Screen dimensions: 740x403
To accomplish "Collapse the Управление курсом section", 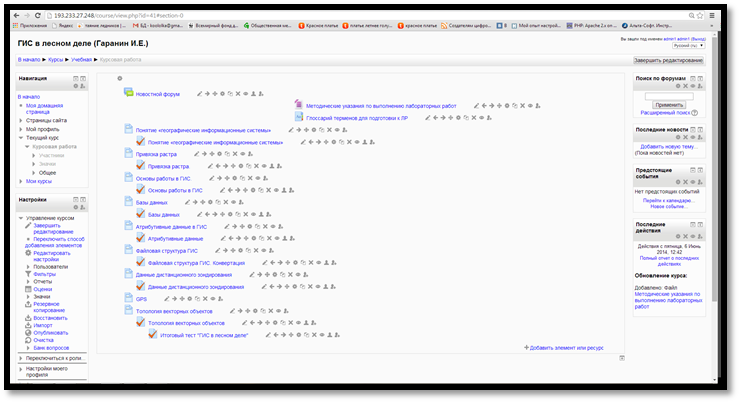I will click(x=21, y=218).
